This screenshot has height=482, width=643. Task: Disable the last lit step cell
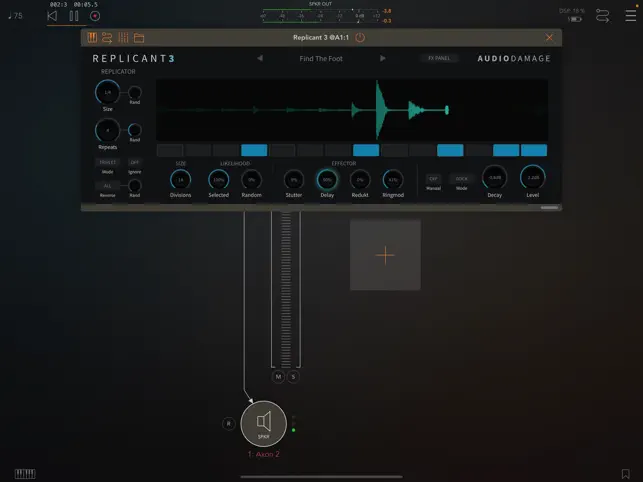pyautogui.click(x=534, y=150)
